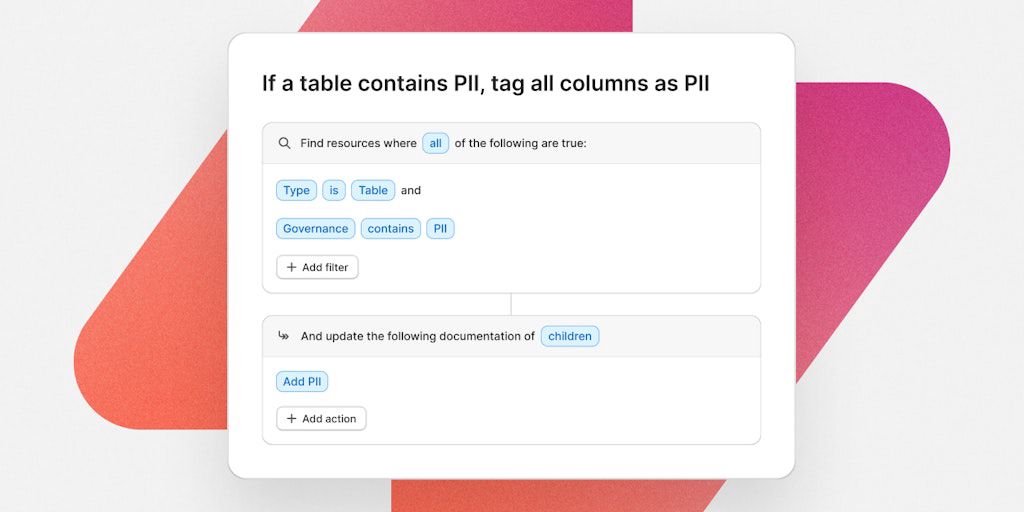The width and height of the screenshot is (1024, 512).
Task: Open the 'Governance' field chip
Action: pos(315,229)
